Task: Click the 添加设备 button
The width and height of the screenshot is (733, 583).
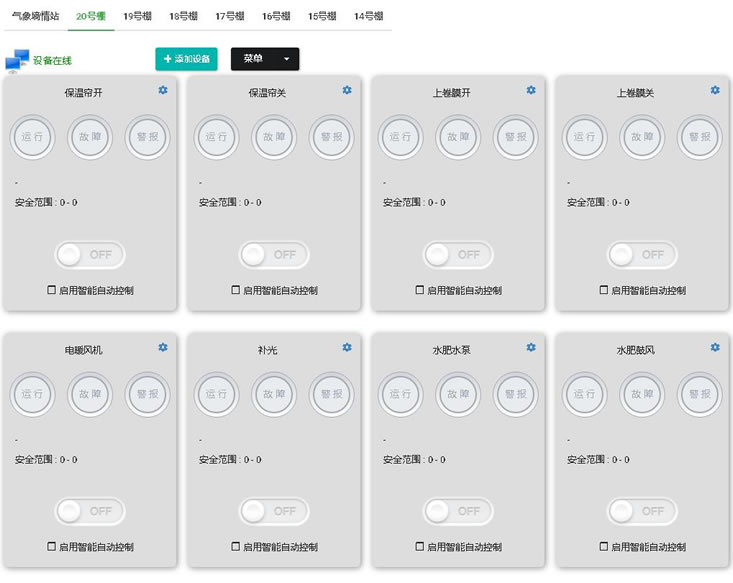Action: pyautogui.click(x=186, y=59)
